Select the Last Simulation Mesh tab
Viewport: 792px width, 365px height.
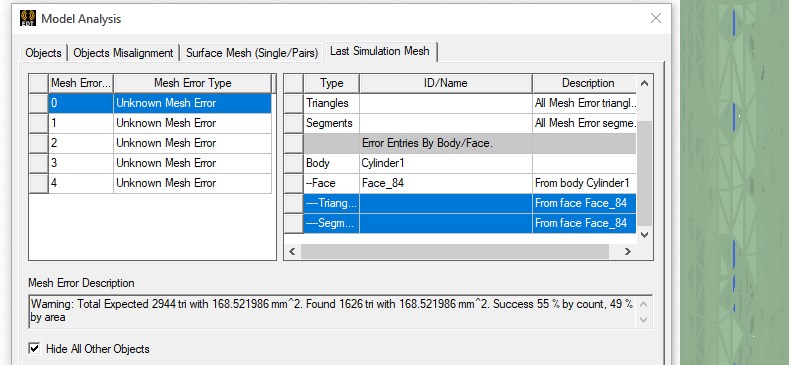pos(380,51)
